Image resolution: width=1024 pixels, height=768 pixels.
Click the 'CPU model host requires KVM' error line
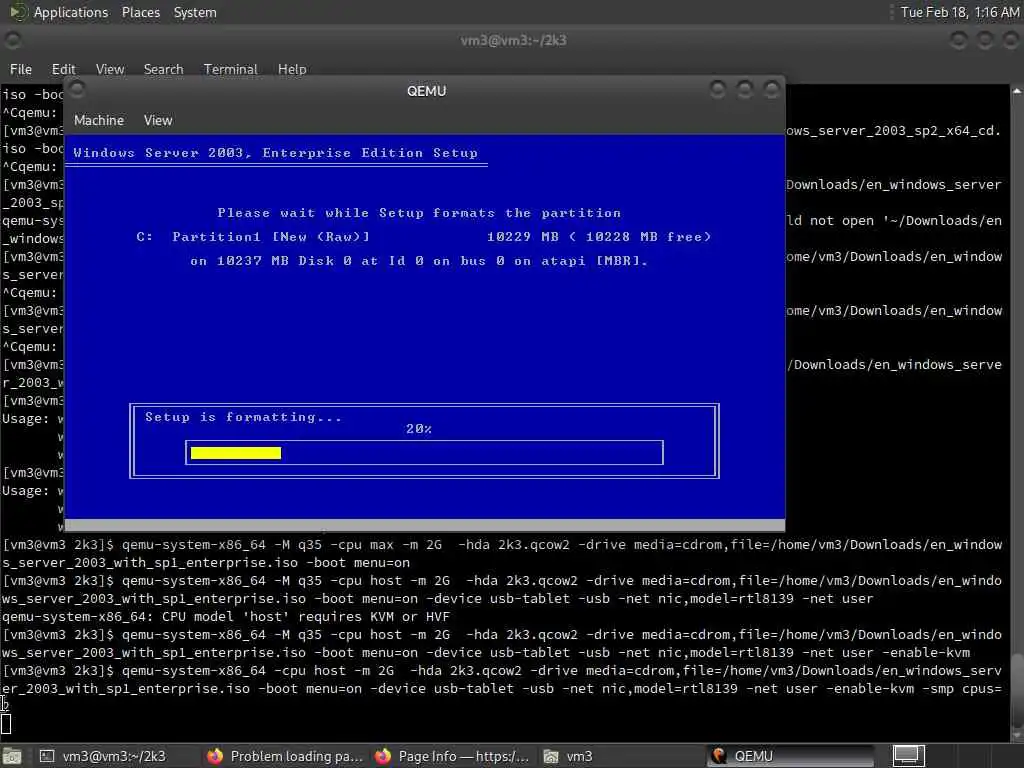click(x=226, y=616)
